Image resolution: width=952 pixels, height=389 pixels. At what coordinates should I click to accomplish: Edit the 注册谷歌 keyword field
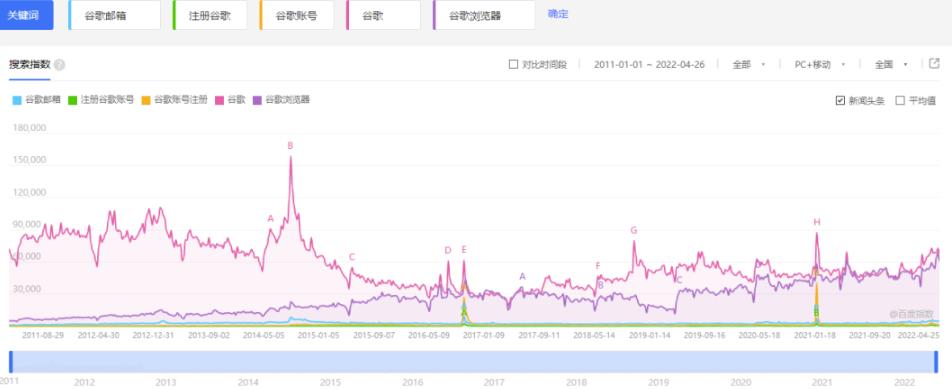point(210,15)
